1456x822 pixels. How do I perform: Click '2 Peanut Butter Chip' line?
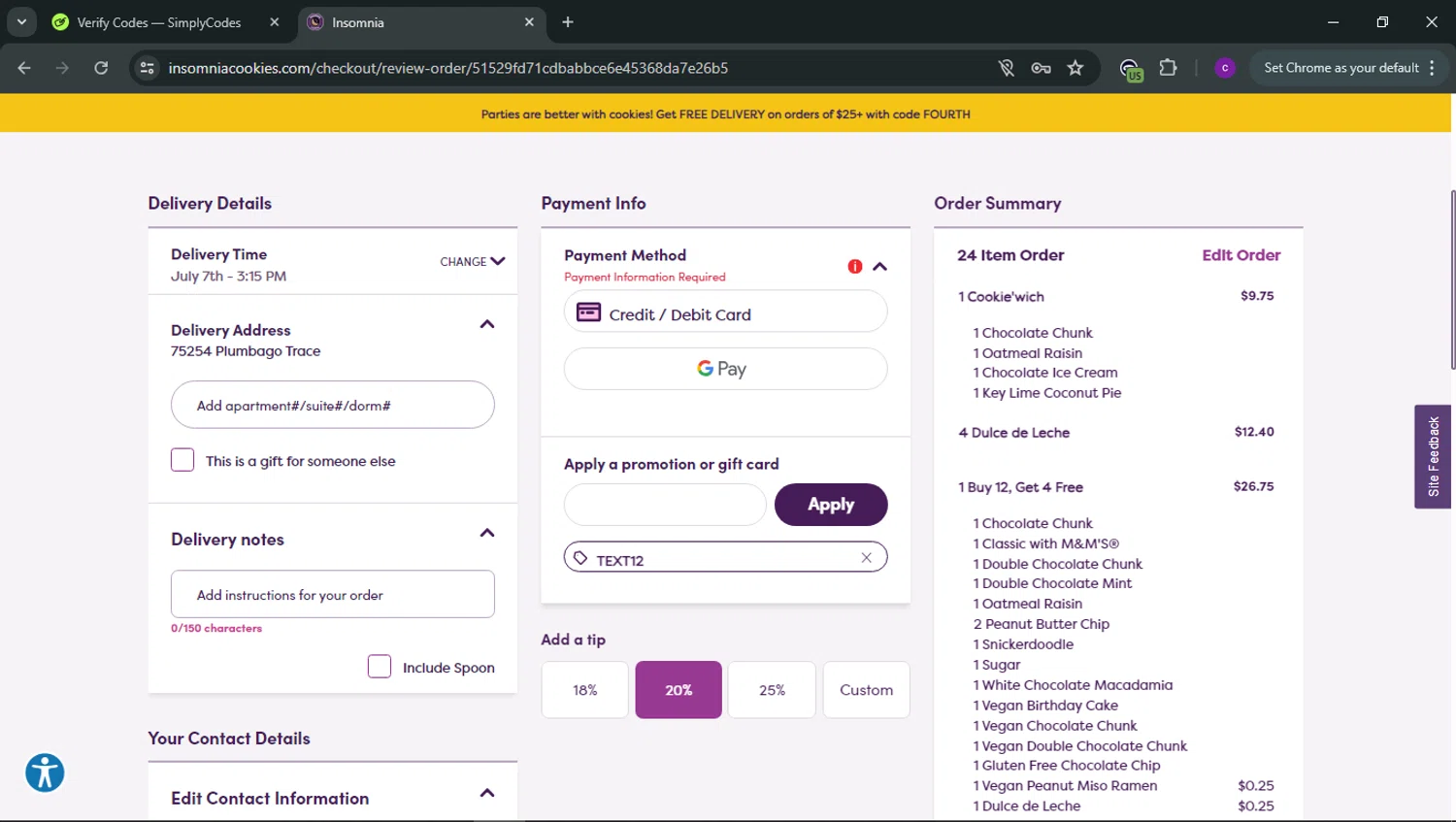[1041, 624]
